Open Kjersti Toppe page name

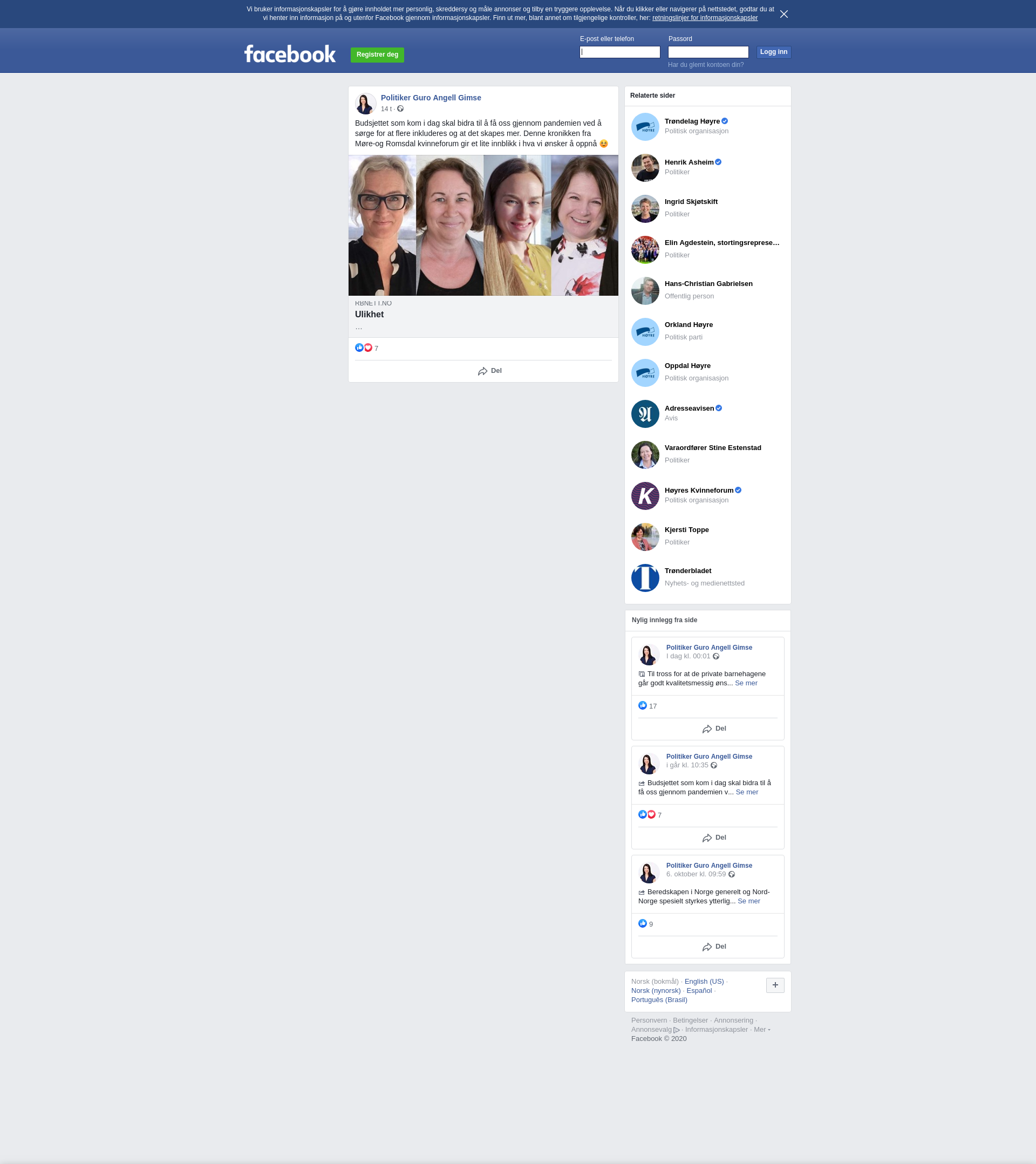(686, 529)
